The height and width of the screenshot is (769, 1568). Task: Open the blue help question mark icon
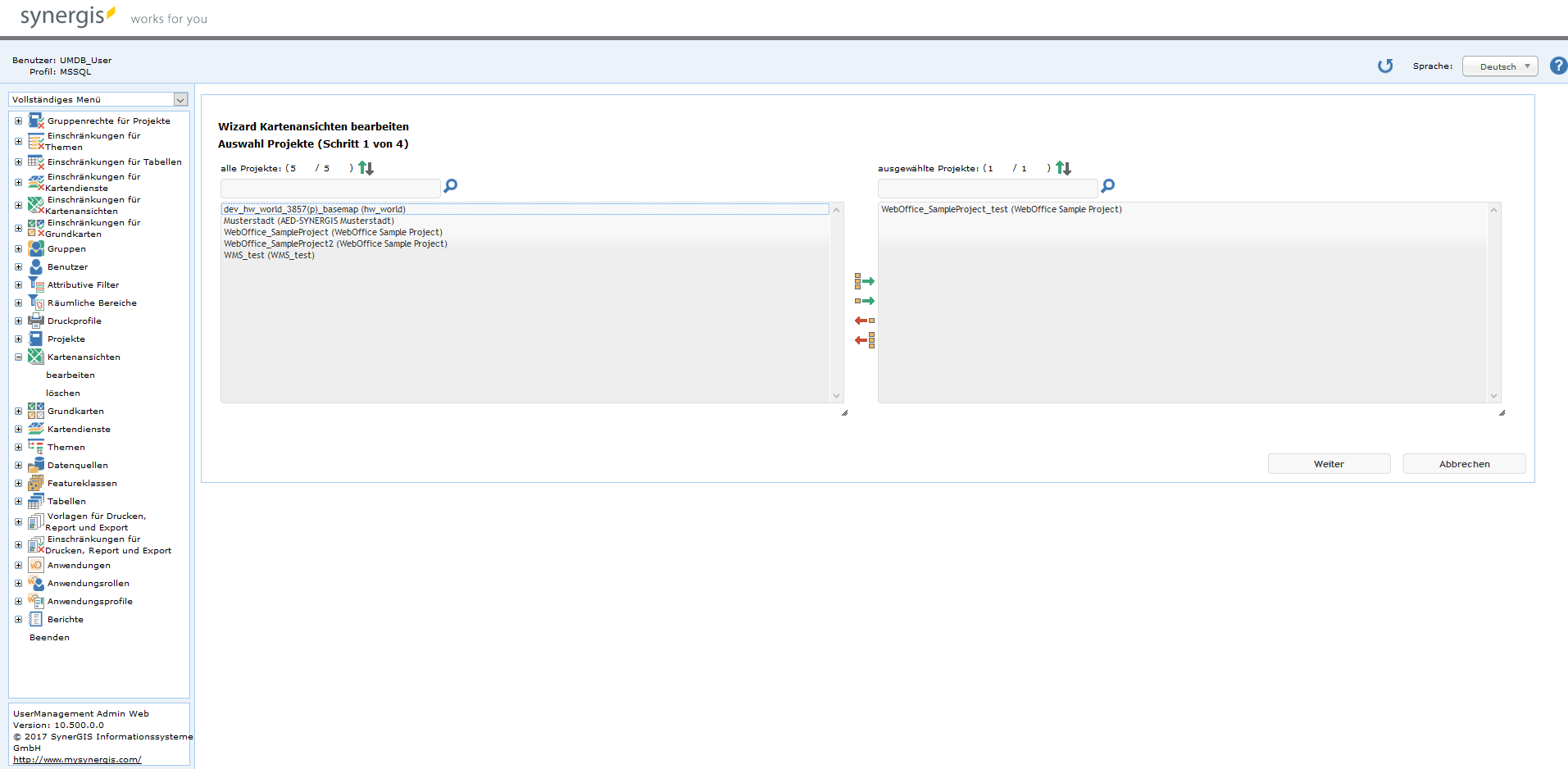[x=1558, y=66]
